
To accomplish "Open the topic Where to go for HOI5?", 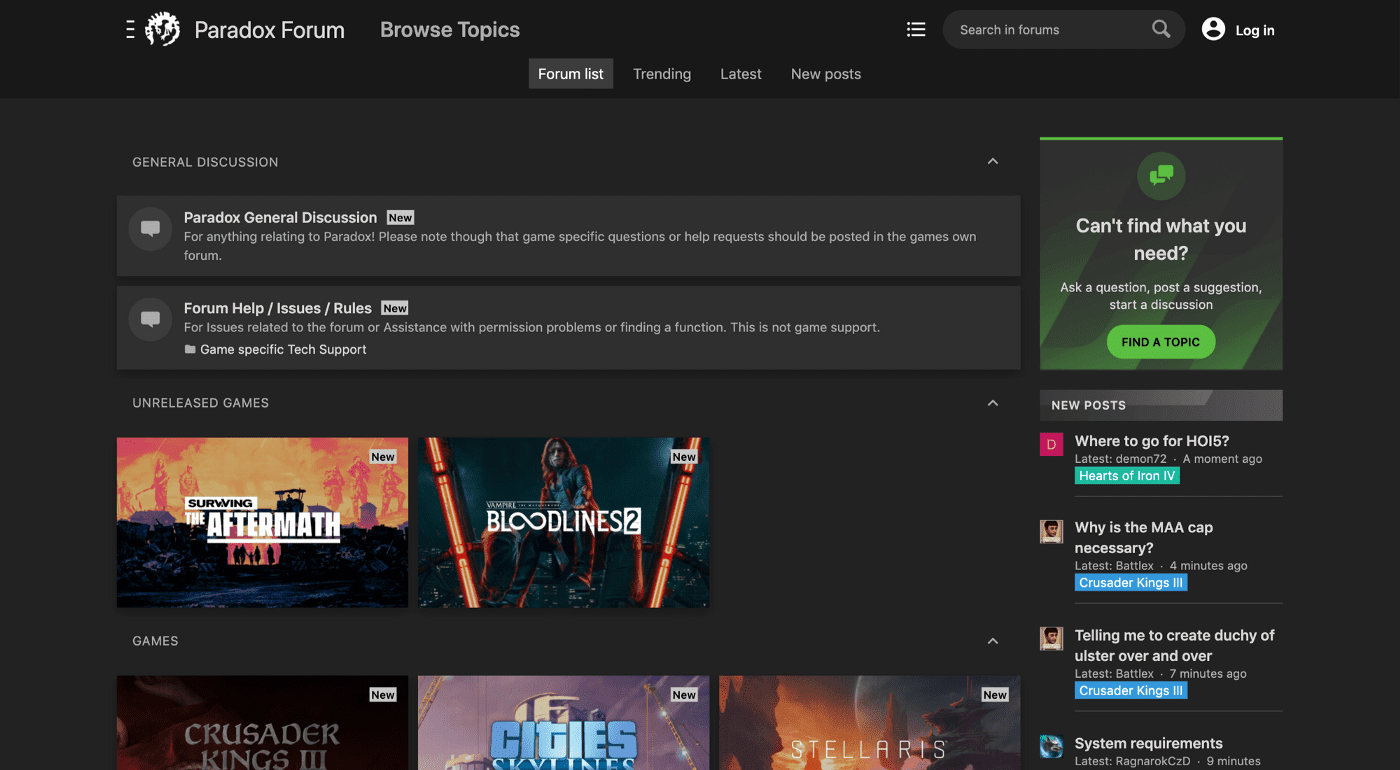I will point(1152,441).
